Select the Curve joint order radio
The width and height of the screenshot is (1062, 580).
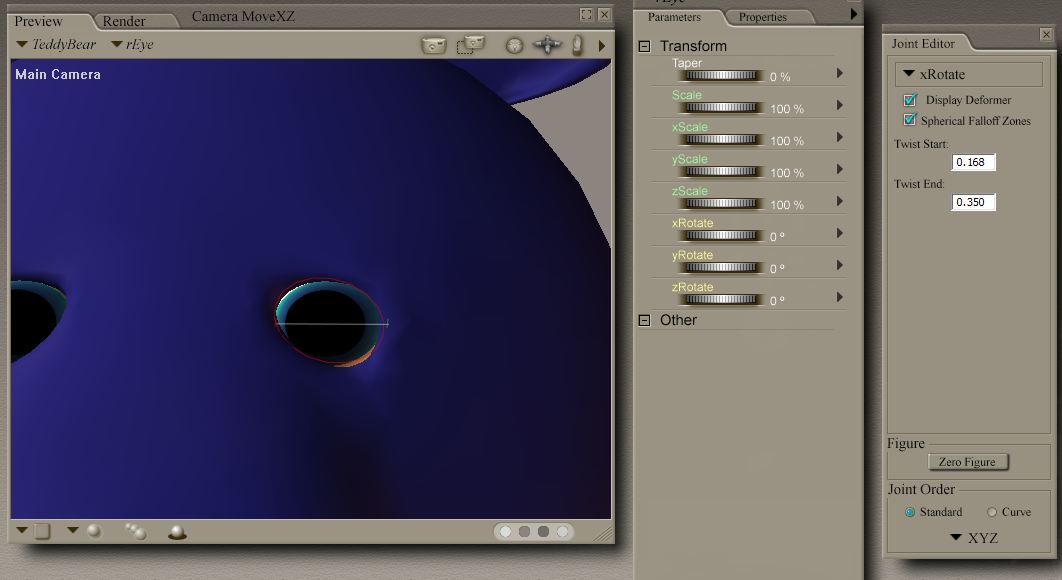click(x=992, y=512)
